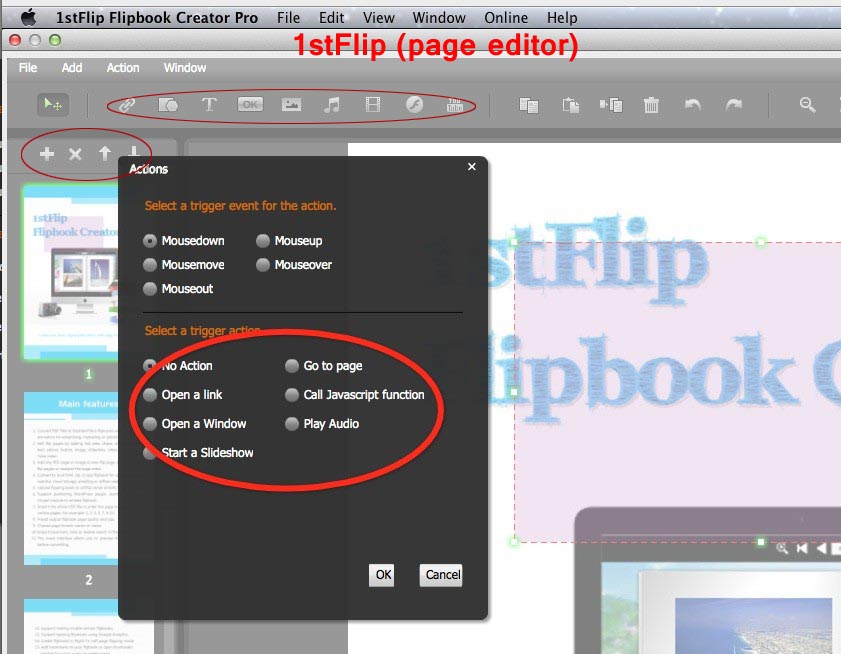Insert an image with the picture icon
The image size is (841, 654).
pos(291,104)
